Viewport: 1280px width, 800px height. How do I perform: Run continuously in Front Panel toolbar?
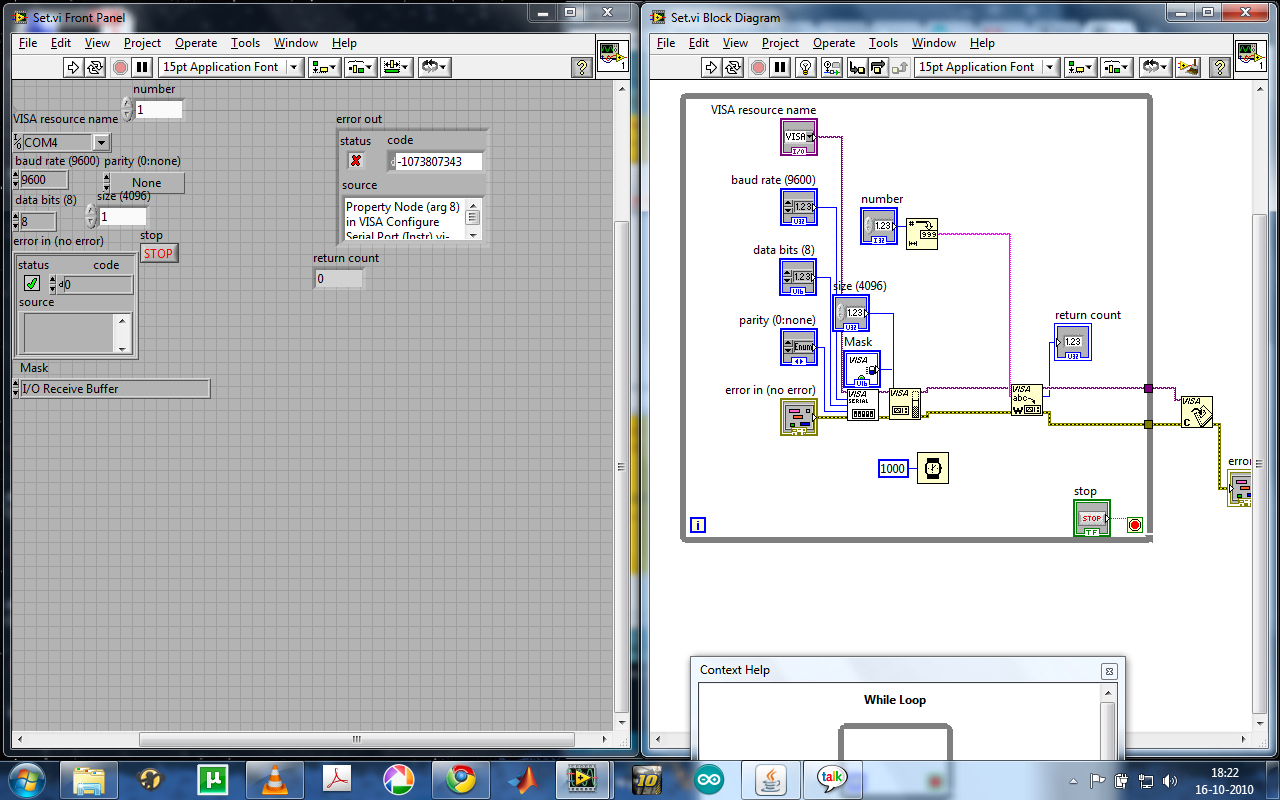point(95,67)
